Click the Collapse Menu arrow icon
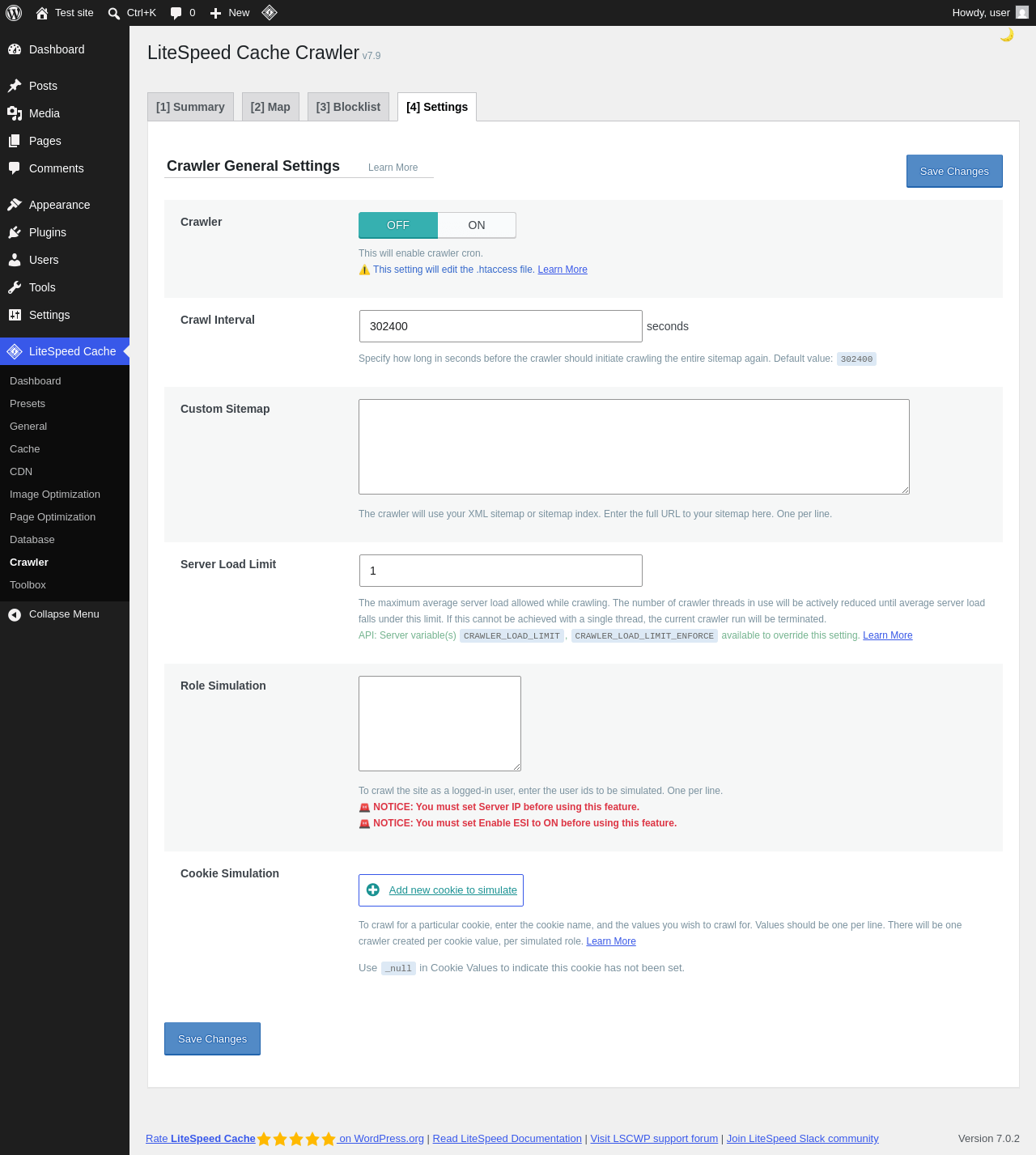1036x1155 pixels. [x=15, y=614]
